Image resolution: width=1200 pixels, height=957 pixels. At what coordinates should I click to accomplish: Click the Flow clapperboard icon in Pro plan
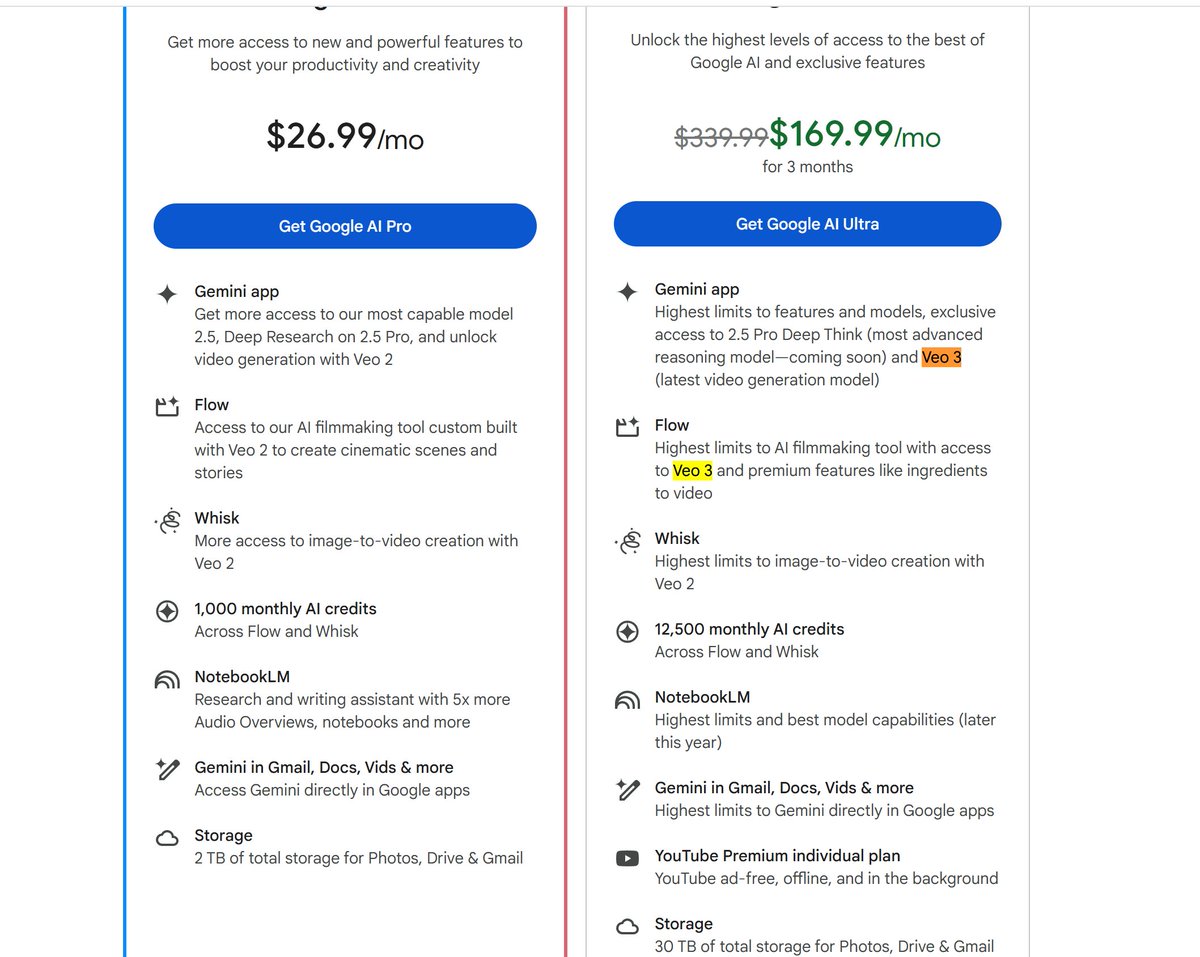167,406
